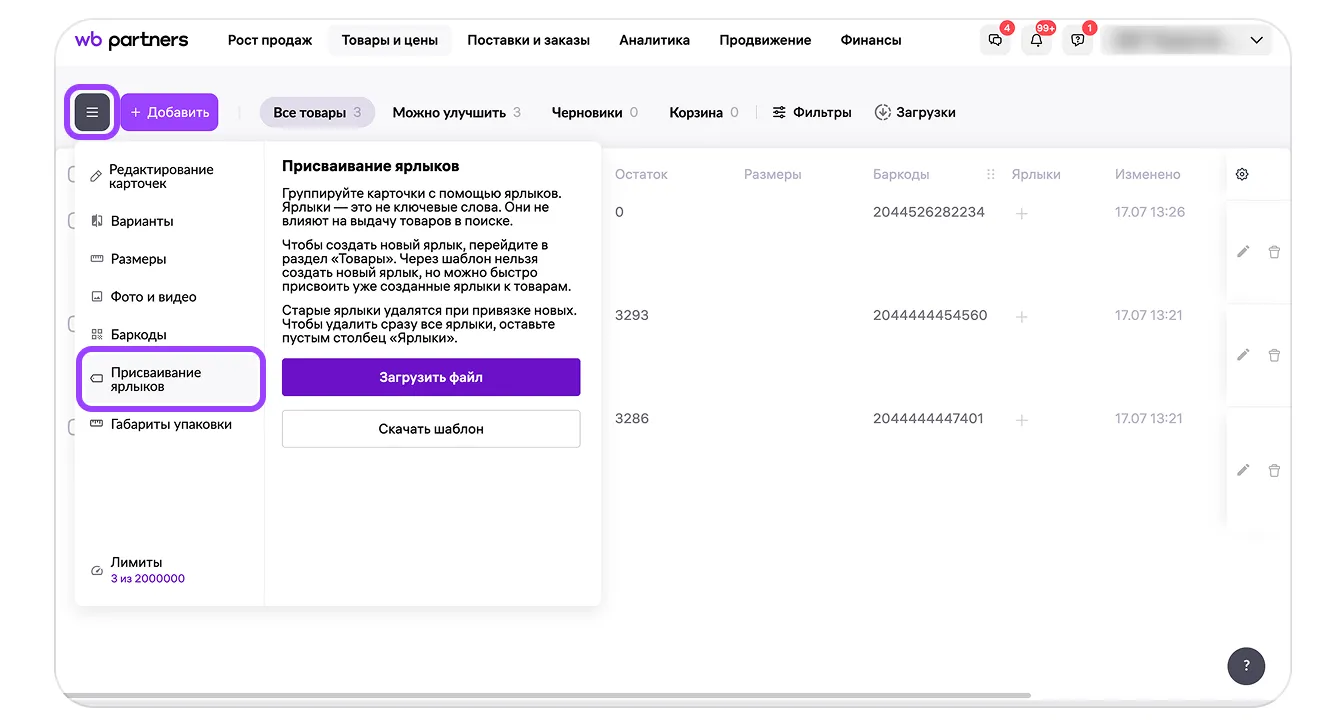The height and width of the screenshot is (728, 1344).
Task: Click the drag handle beside Ярлыки column
Action: (991, 174)
